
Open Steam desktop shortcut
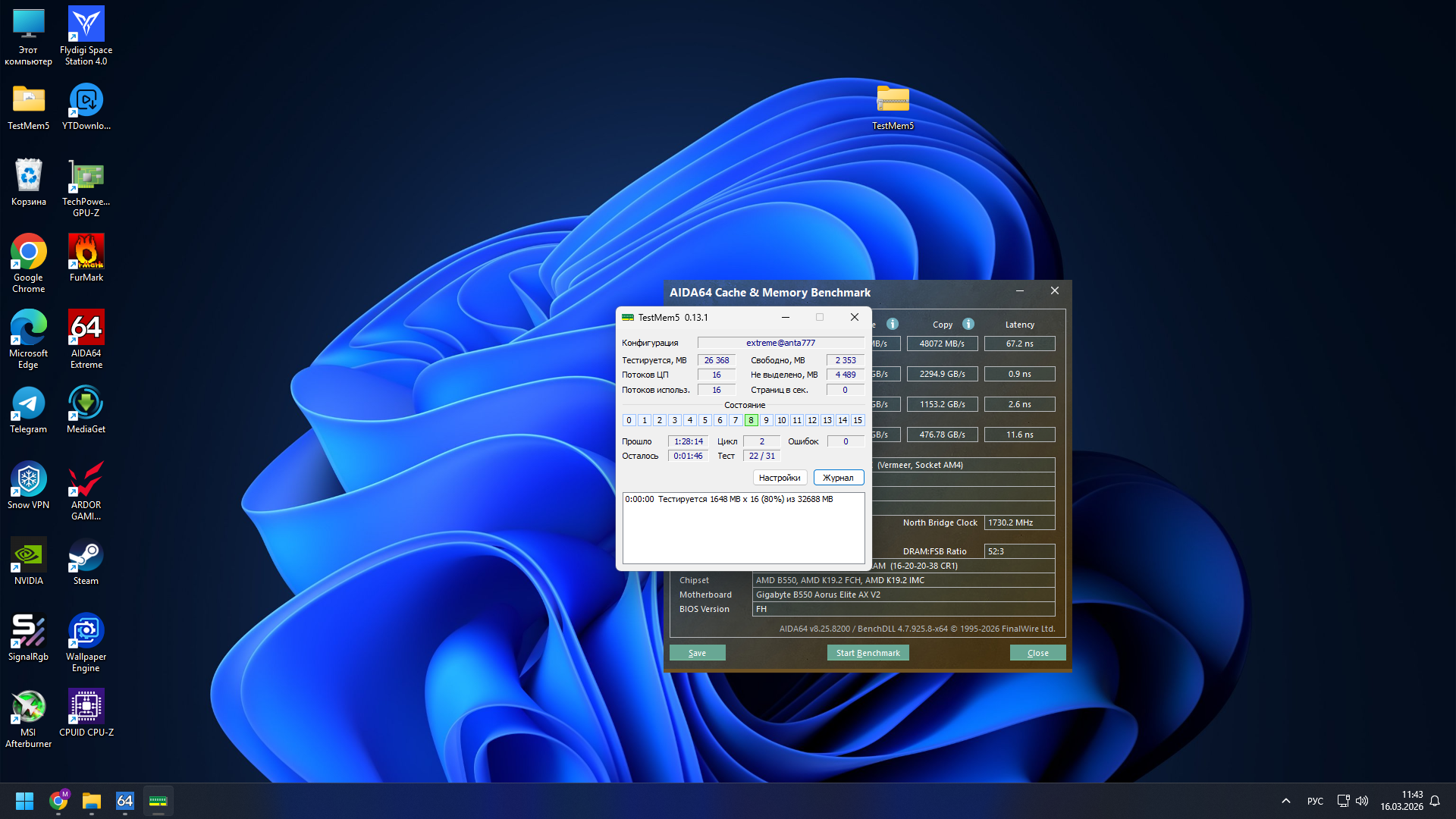[x=86, y=556]
